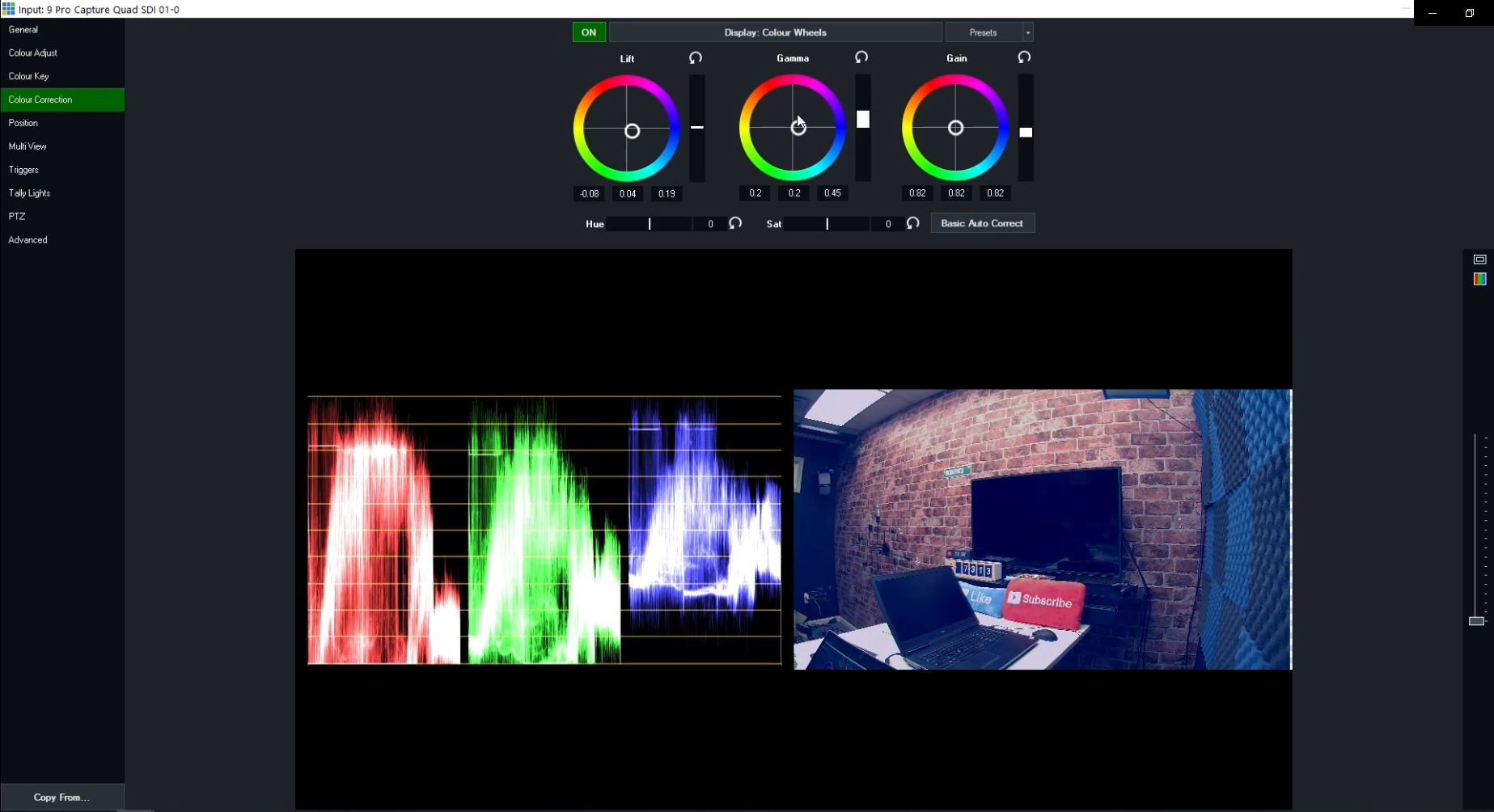This screenshot has height=812, width=1494.
Task: Click Basic Auto Correct button
Action: point(982,223)
